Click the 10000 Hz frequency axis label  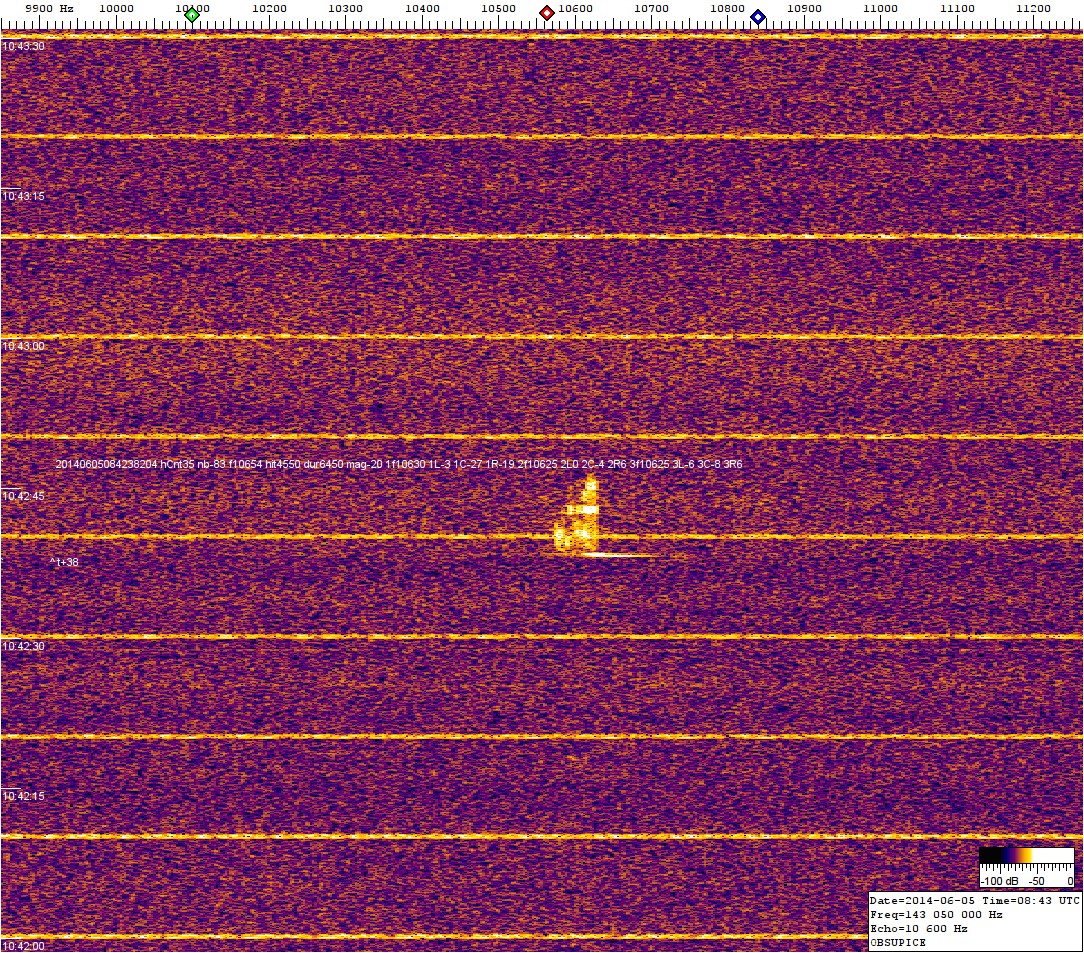[x=117, y=8]
